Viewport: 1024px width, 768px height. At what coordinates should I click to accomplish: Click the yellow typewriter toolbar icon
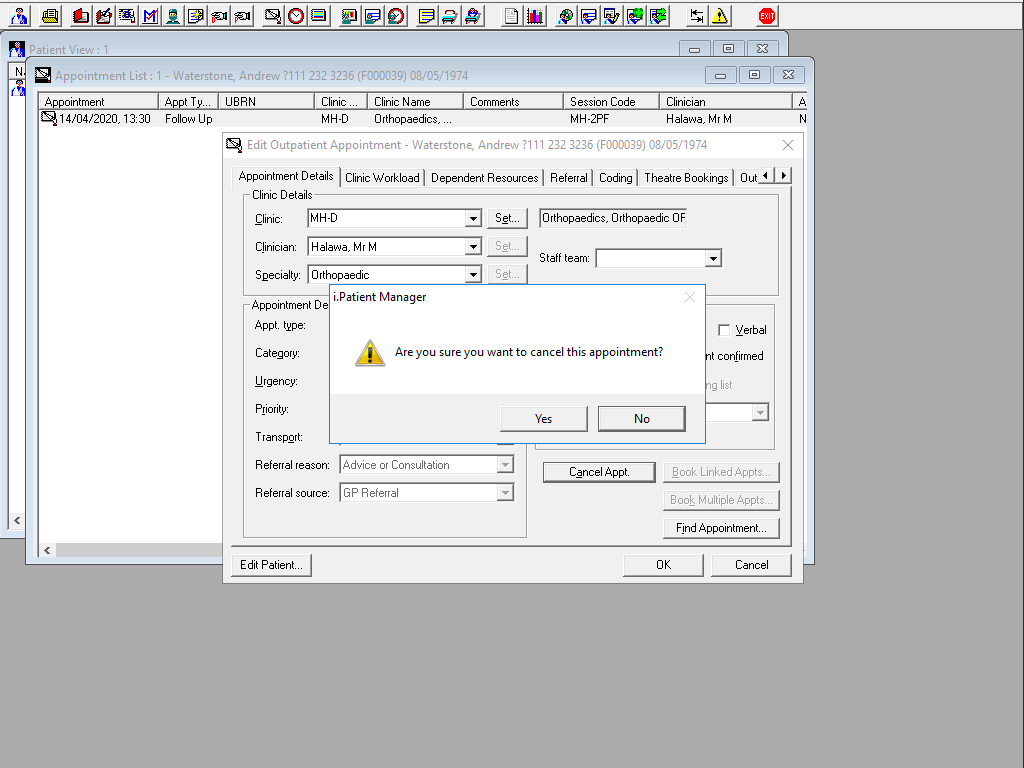coord(50,16)
